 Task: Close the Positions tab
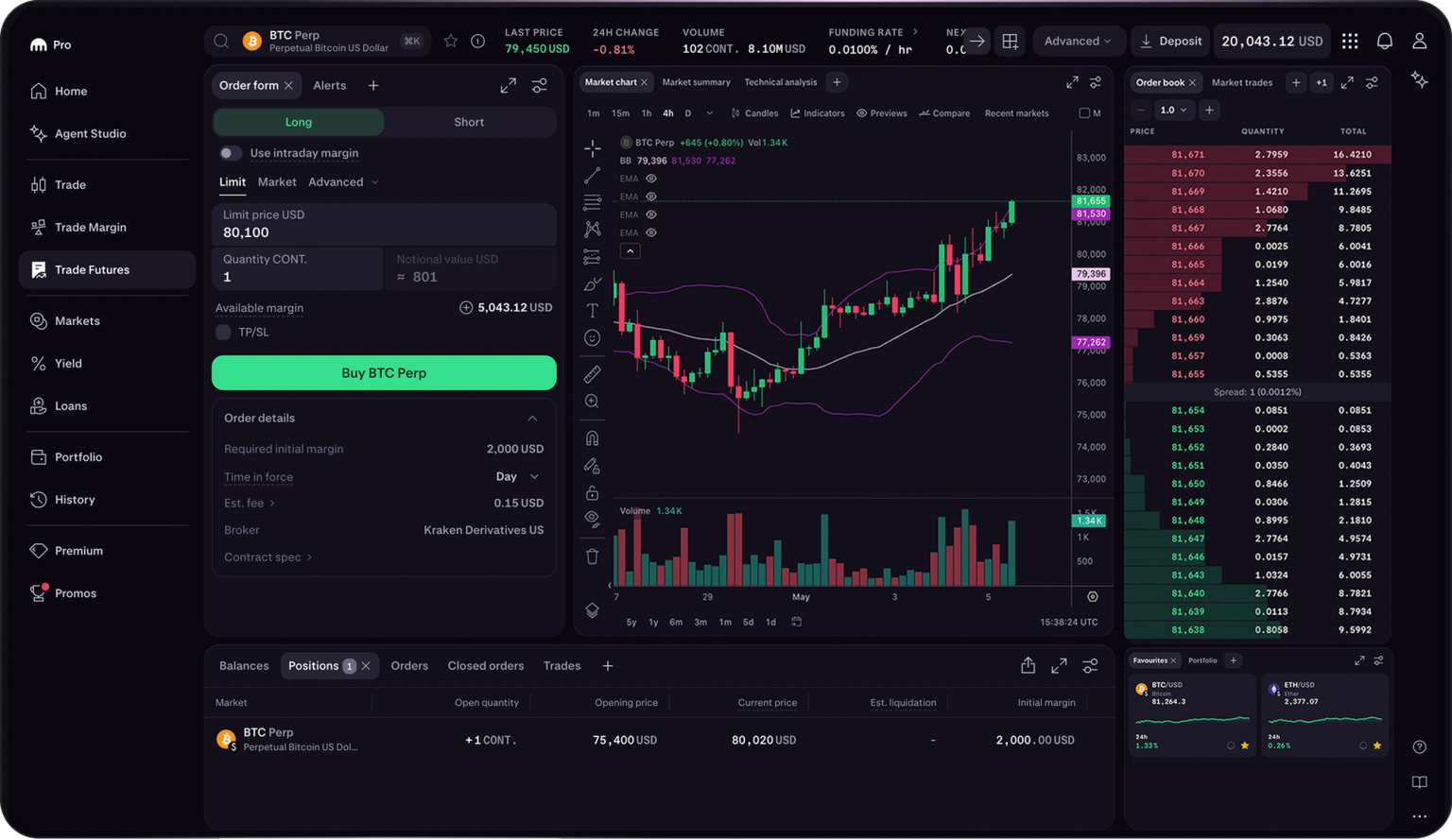pyautogui.click(x=366, y=666)
